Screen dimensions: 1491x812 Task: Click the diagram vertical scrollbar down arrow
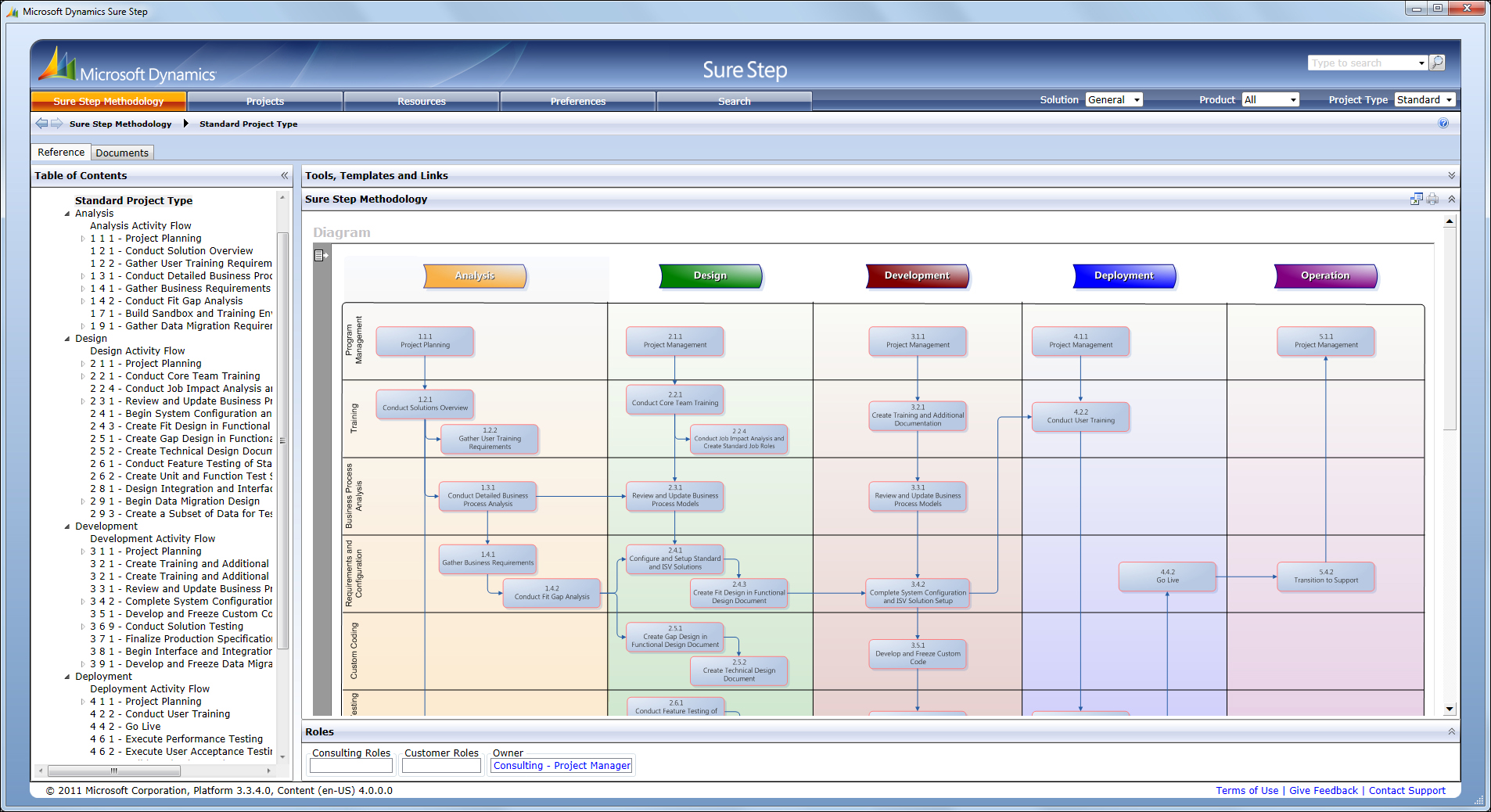click(1450, 709)
